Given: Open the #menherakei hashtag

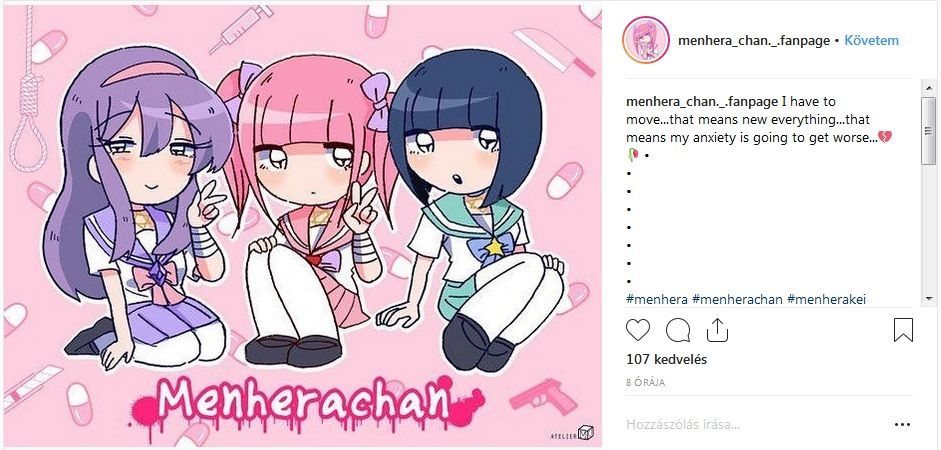Looking at the screenshot, I should (x=826, y=299).
